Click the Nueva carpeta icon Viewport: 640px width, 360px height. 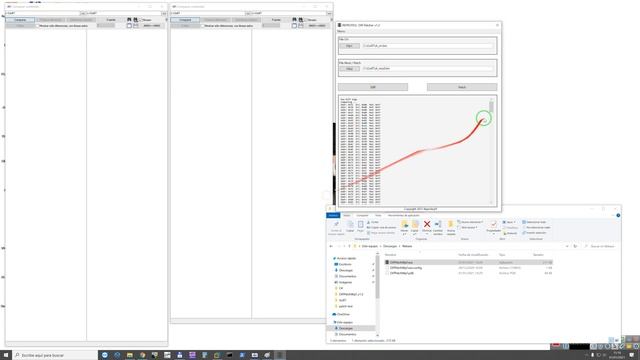point(451,224)
